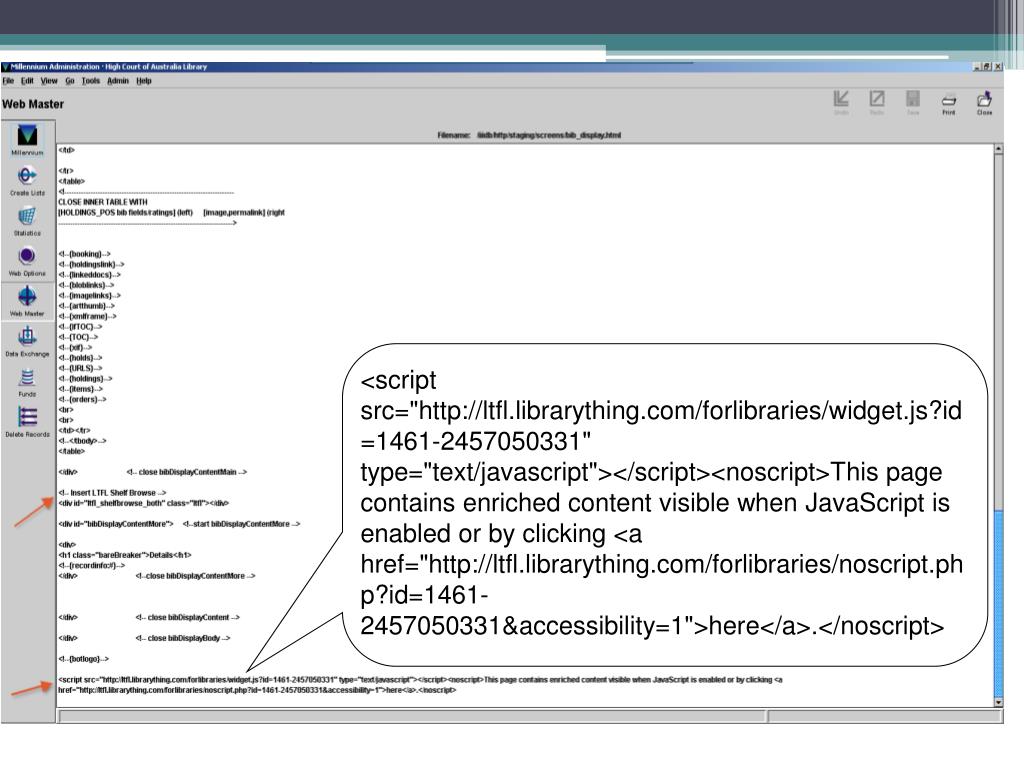The height and width of the screenshot is (768, 1024).
Task: Click the line '<!--{recordinfo:#}-->'
Action: point(91,566)
